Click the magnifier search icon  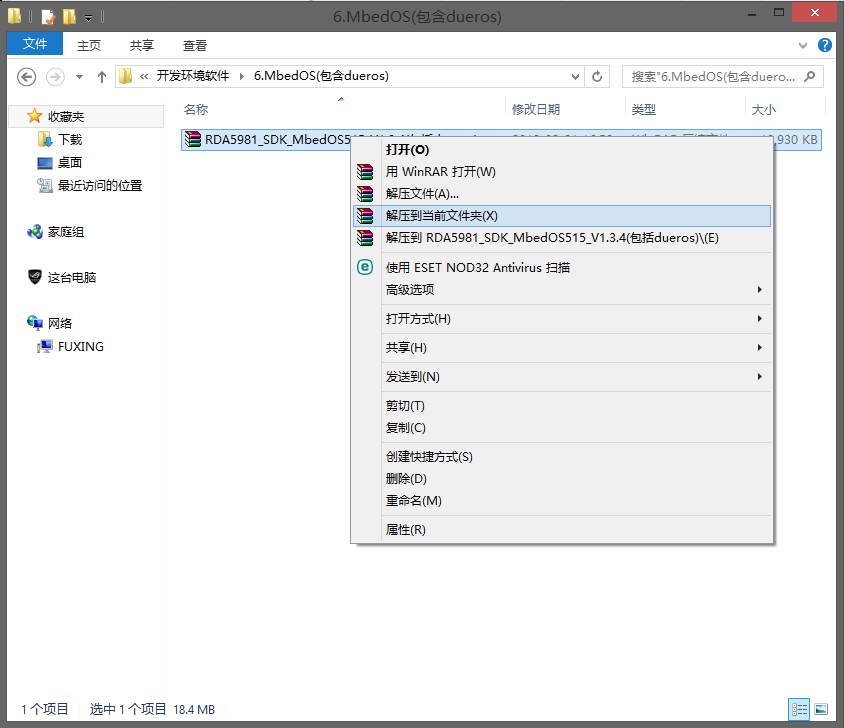[x=810, y=76]
